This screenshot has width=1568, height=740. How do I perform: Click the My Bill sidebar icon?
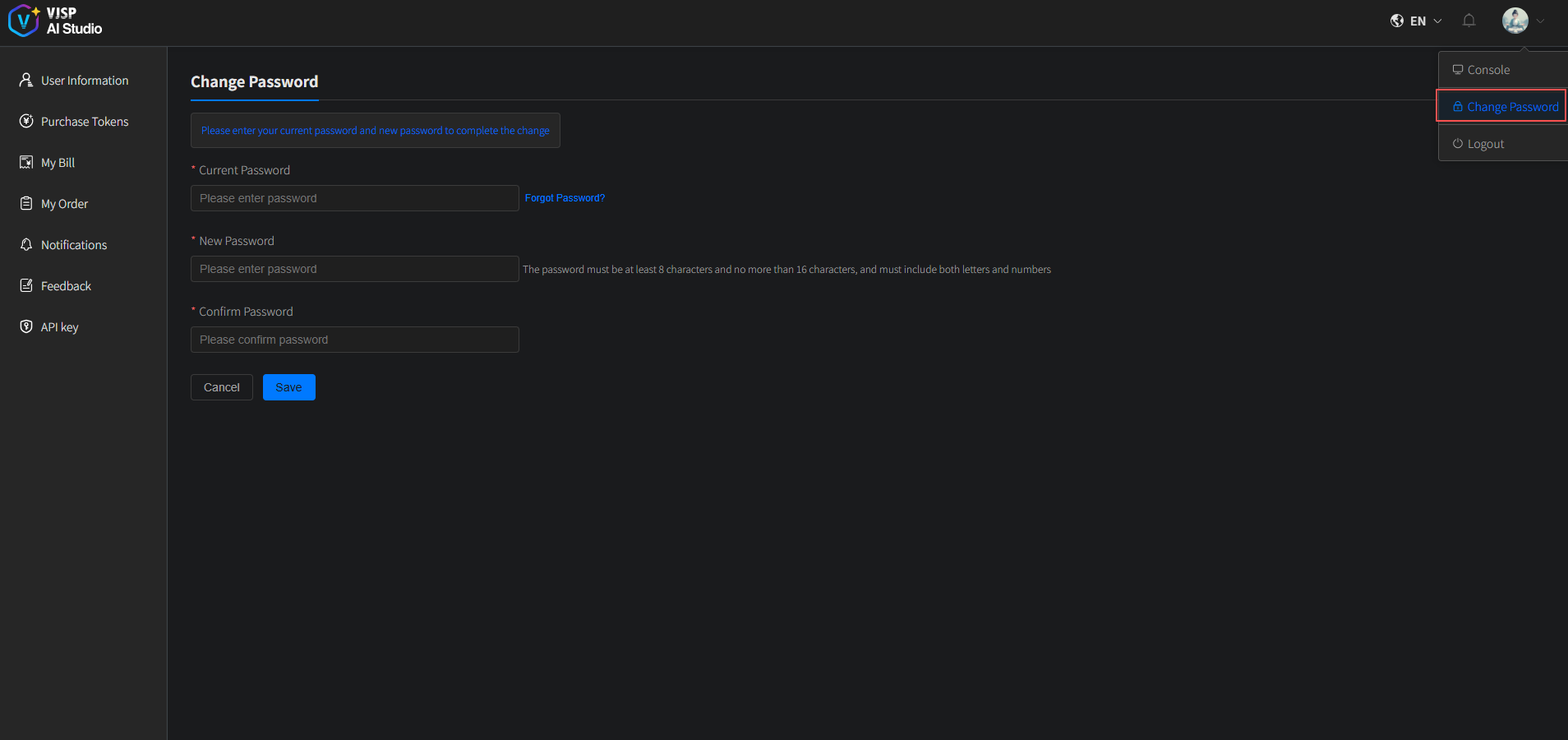26,162
